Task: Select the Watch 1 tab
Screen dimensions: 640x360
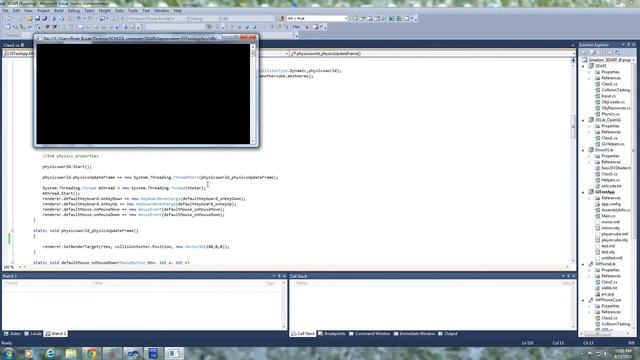Action: [x=56, y=334]
